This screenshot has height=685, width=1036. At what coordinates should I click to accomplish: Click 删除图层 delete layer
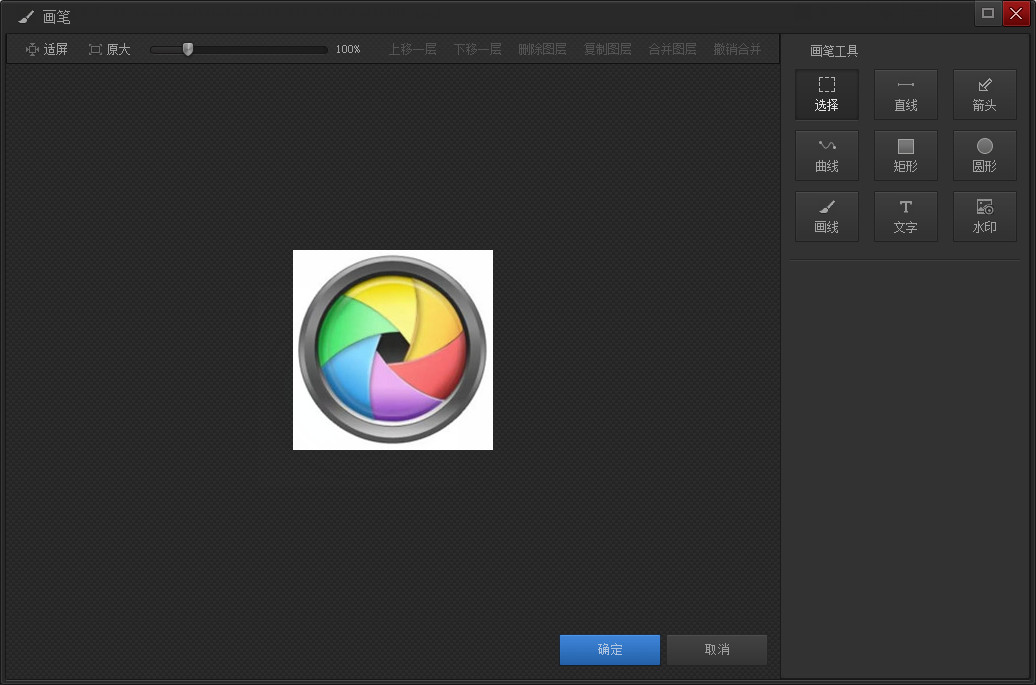point(542,50)
